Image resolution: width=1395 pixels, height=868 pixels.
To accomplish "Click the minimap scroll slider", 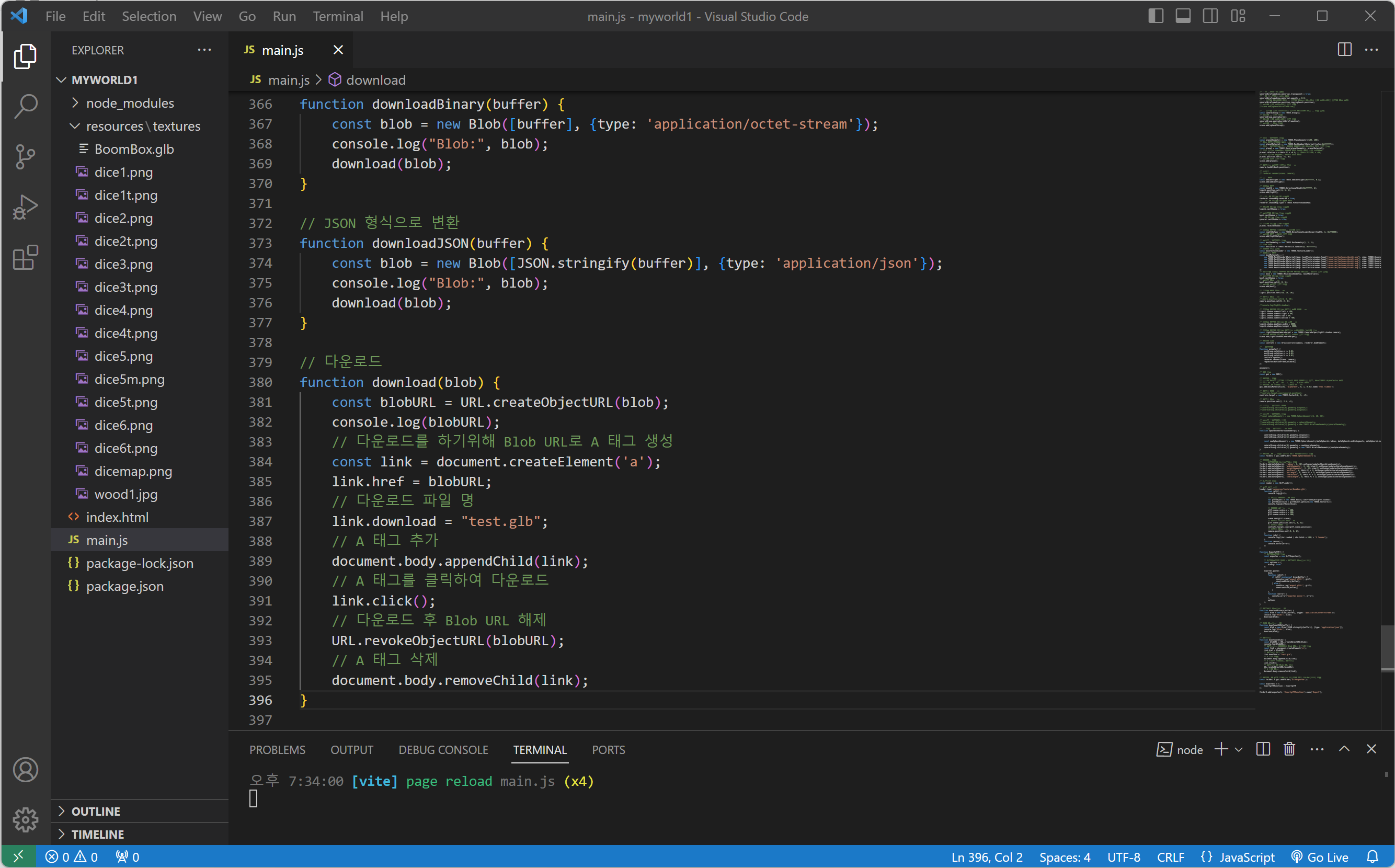I will pyautogui.click(x=1387, y=647).
